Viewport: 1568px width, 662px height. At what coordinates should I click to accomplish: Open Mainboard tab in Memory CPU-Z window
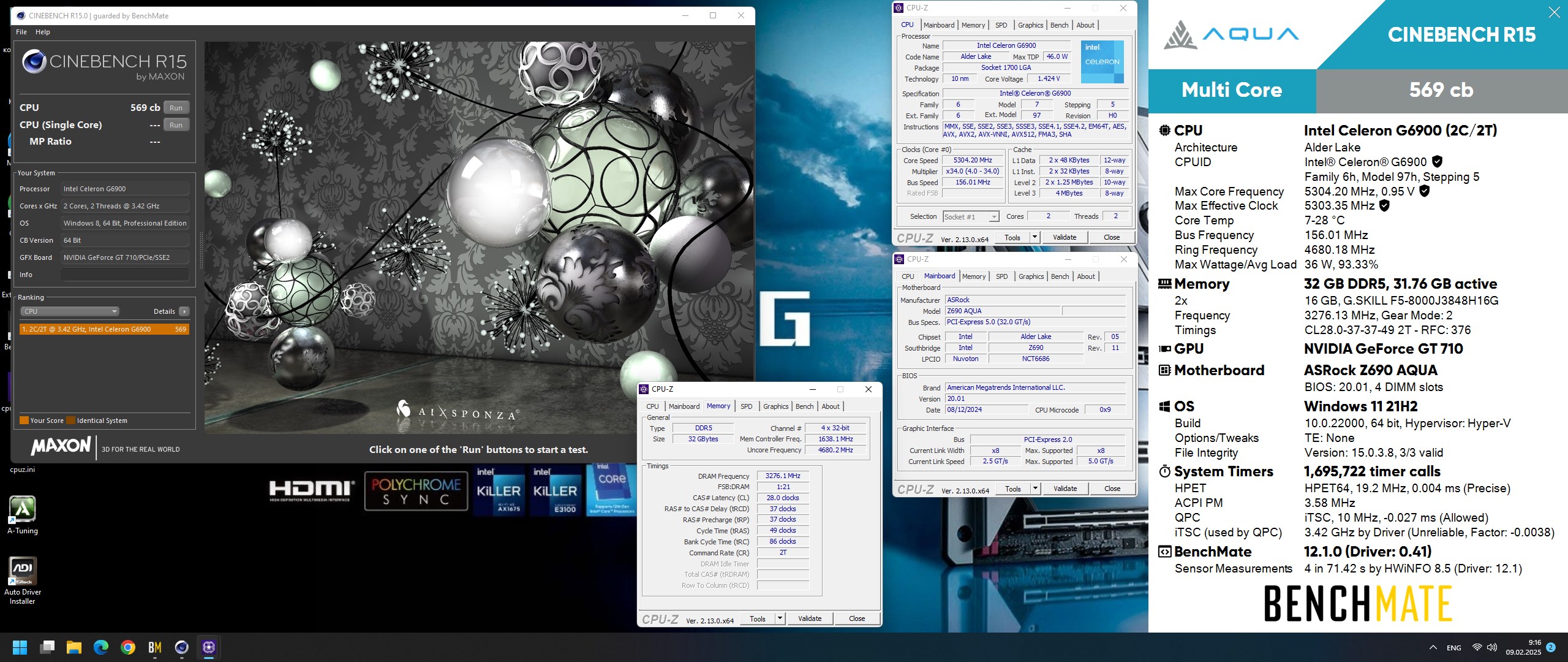click(x=684, y=406)
